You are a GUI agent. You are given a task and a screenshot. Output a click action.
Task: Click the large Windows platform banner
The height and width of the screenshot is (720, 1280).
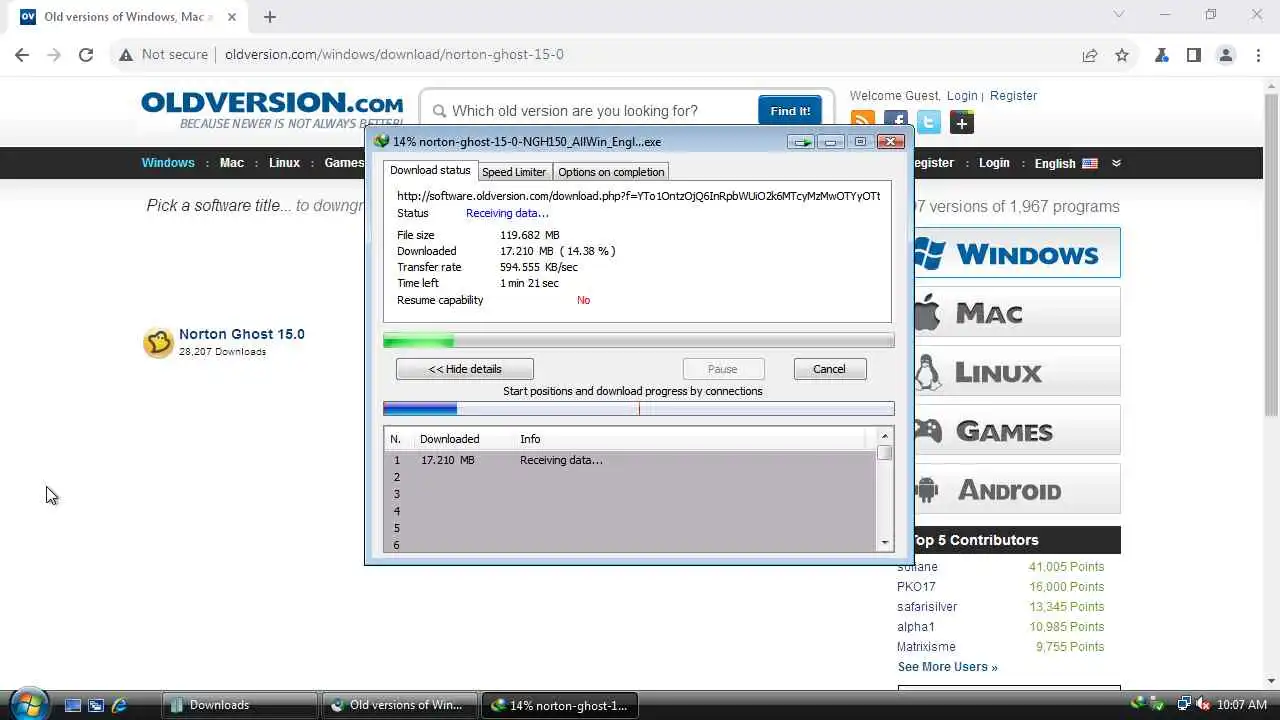click(x=1017, y=252)
